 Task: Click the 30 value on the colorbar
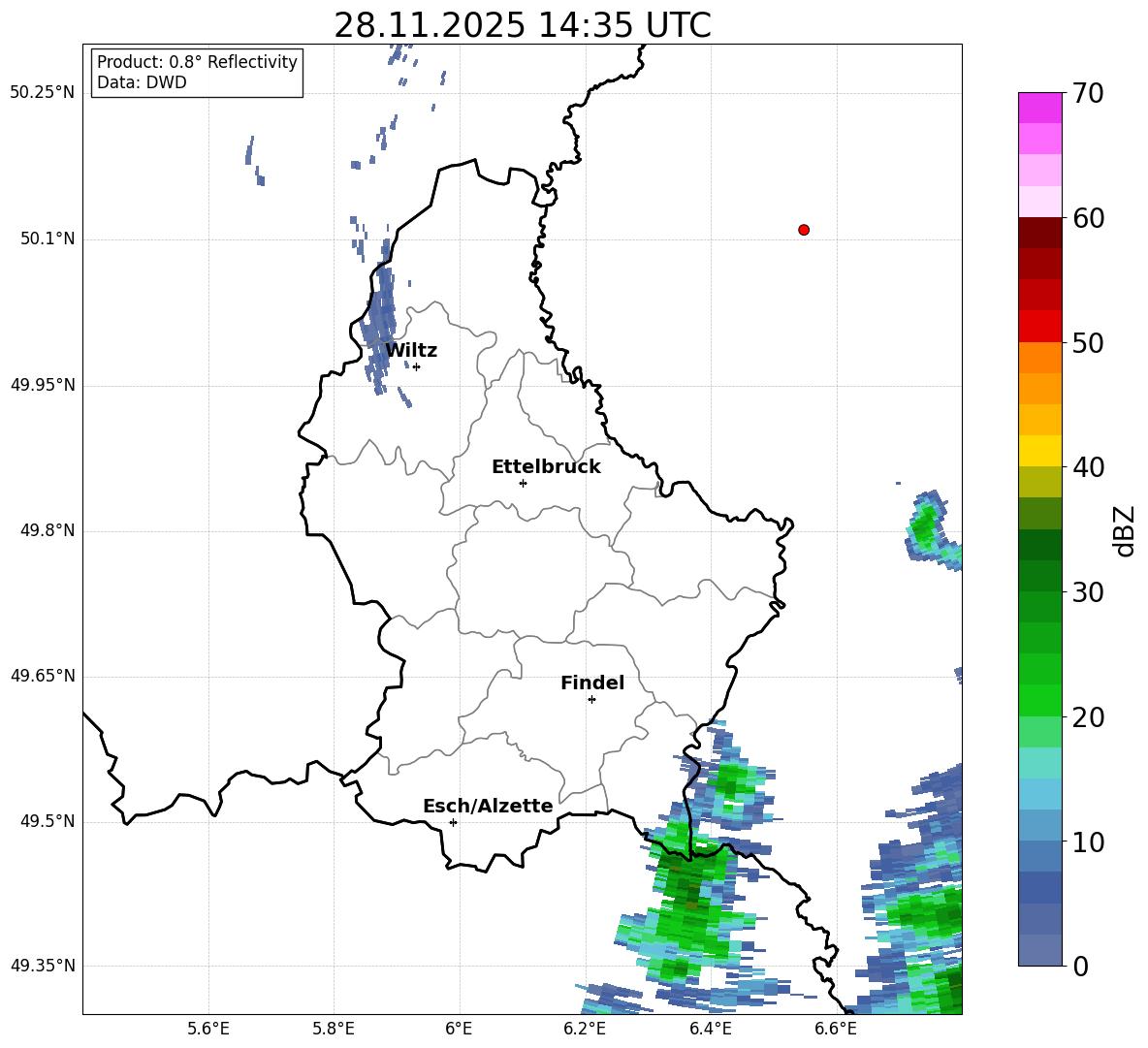(1088, 592)
